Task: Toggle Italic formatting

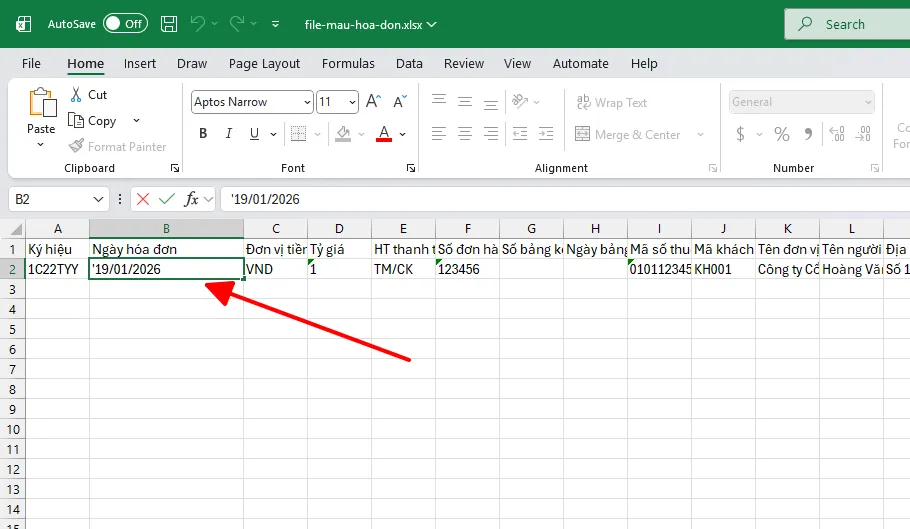Action: tap(229, 134)
